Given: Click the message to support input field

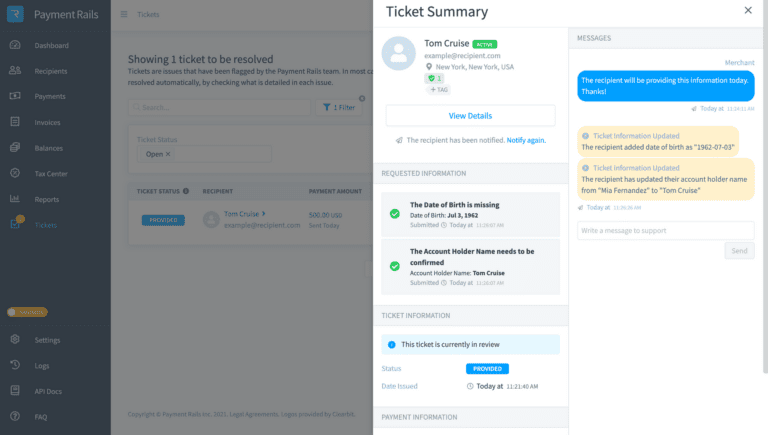Looking at the screenshot, I should (x=665, y=231).
